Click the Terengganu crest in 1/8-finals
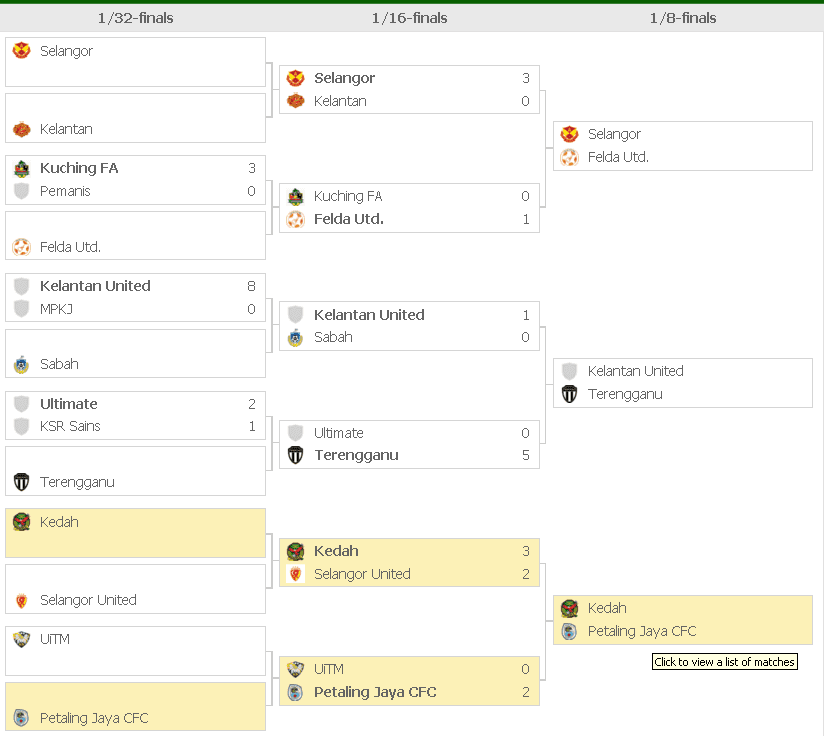825x736 pixels. pos(569,394)
